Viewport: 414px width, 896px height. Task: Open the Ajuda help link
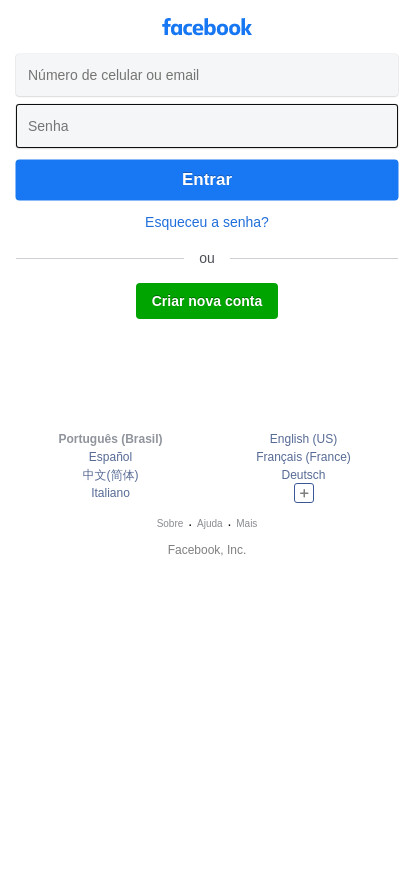(x=210, y=523)
